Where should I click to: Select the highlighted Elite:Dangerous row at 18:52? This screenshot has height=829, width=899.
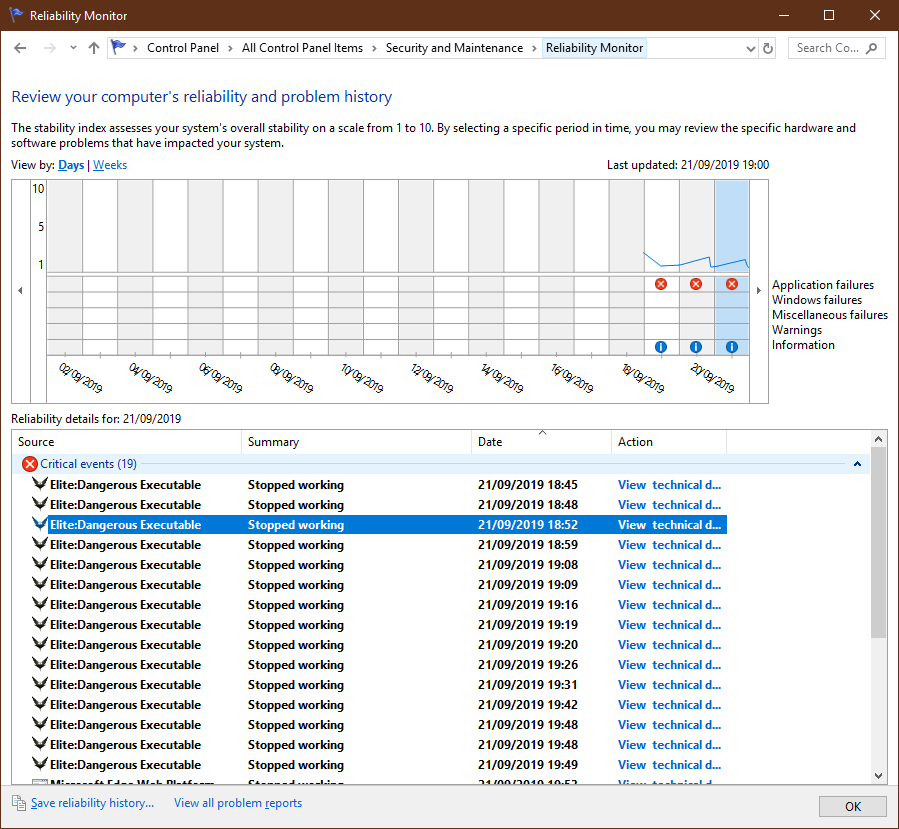(x=378, y=525)
